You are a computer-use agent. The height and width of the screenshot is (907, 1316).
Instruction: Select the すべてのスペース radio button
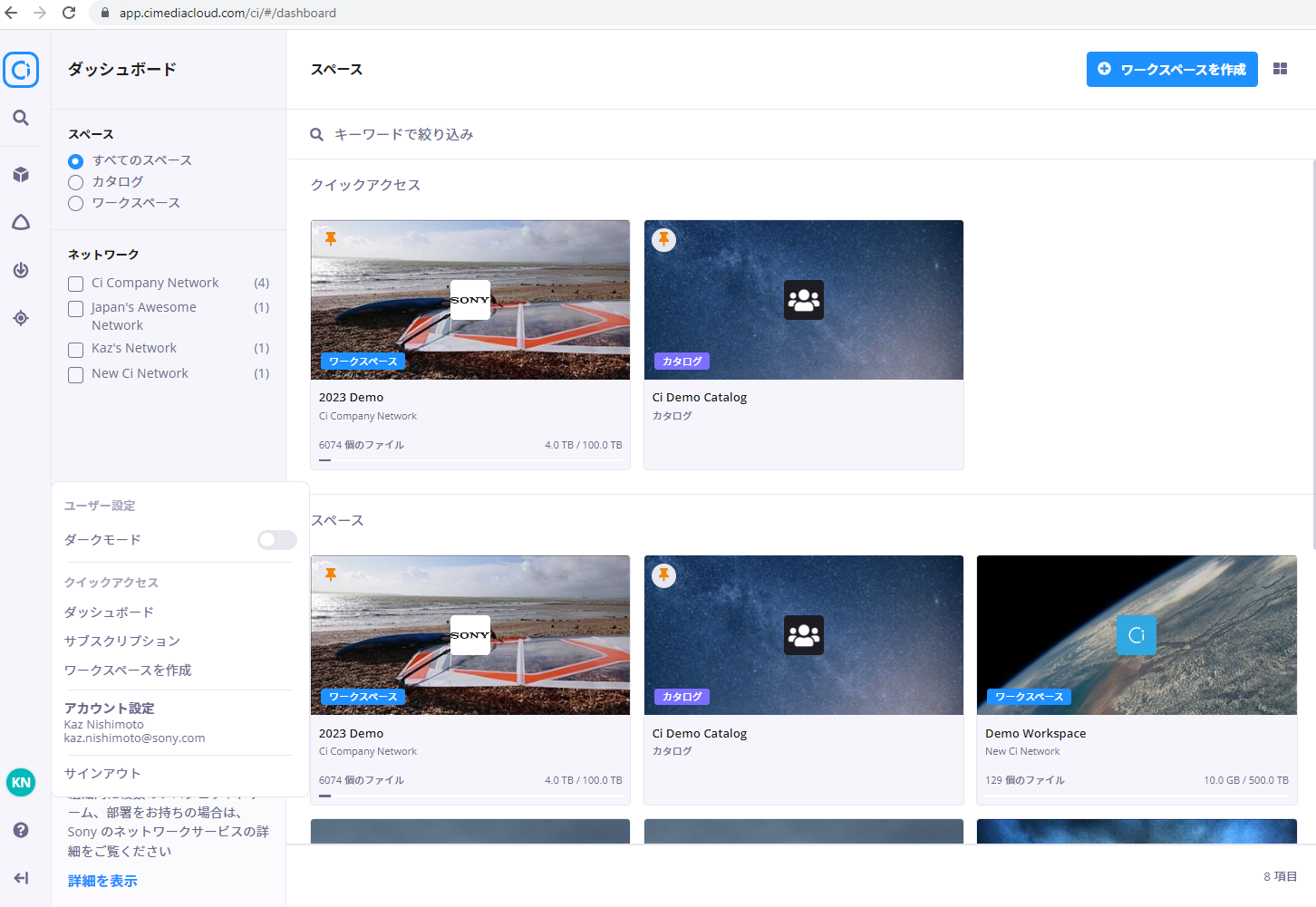click(x=76, y=161)
